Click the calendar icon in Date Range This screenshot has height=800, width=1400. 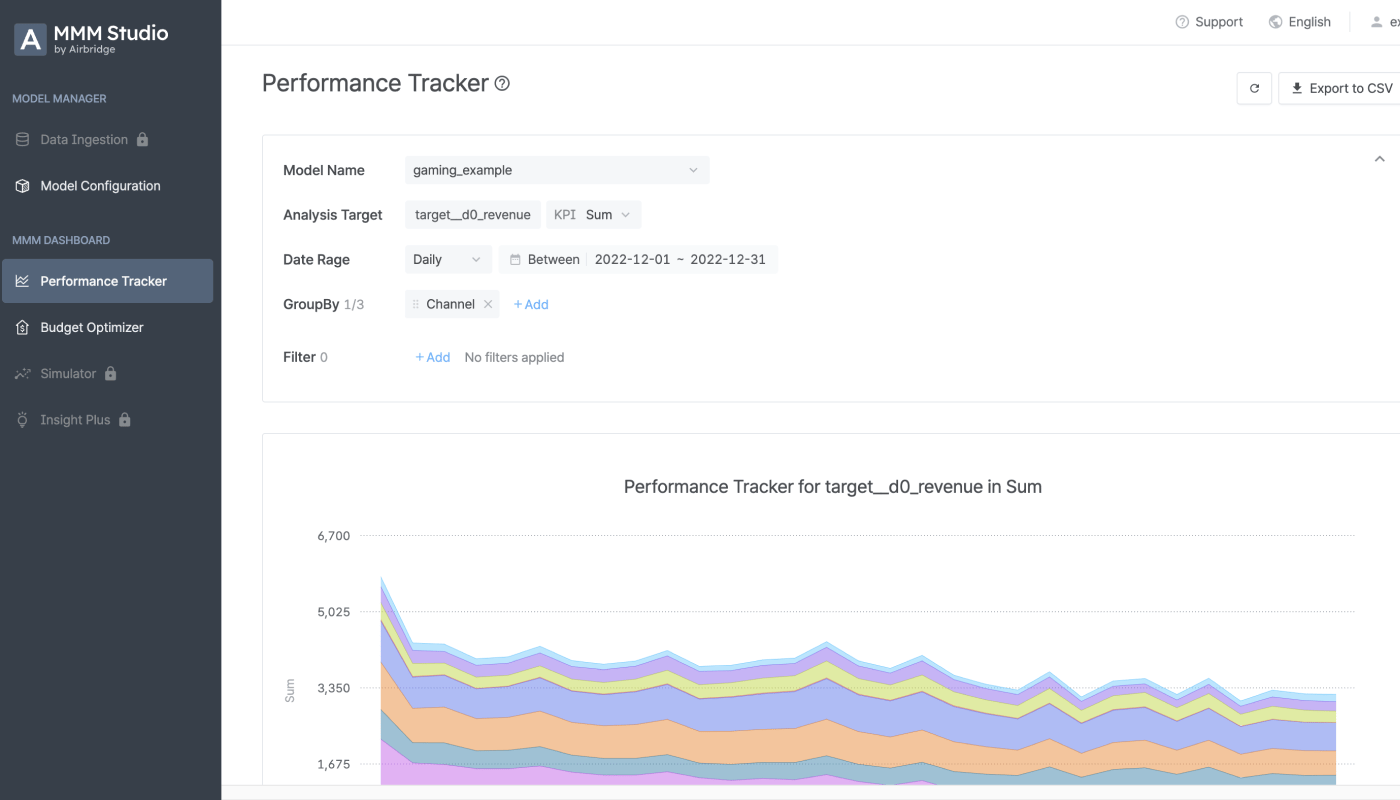tap(516, 260)
